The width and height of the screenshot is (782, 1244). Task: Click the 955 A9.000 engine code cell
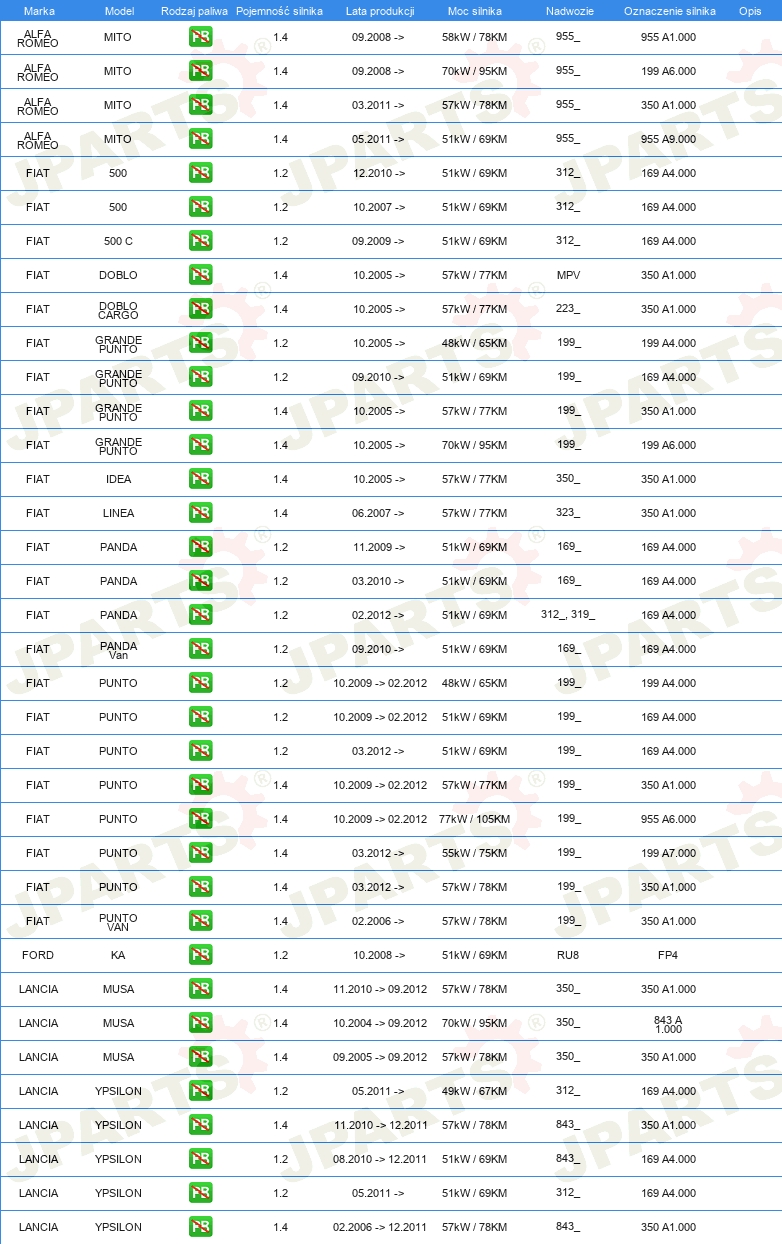[x=668, y=139]
